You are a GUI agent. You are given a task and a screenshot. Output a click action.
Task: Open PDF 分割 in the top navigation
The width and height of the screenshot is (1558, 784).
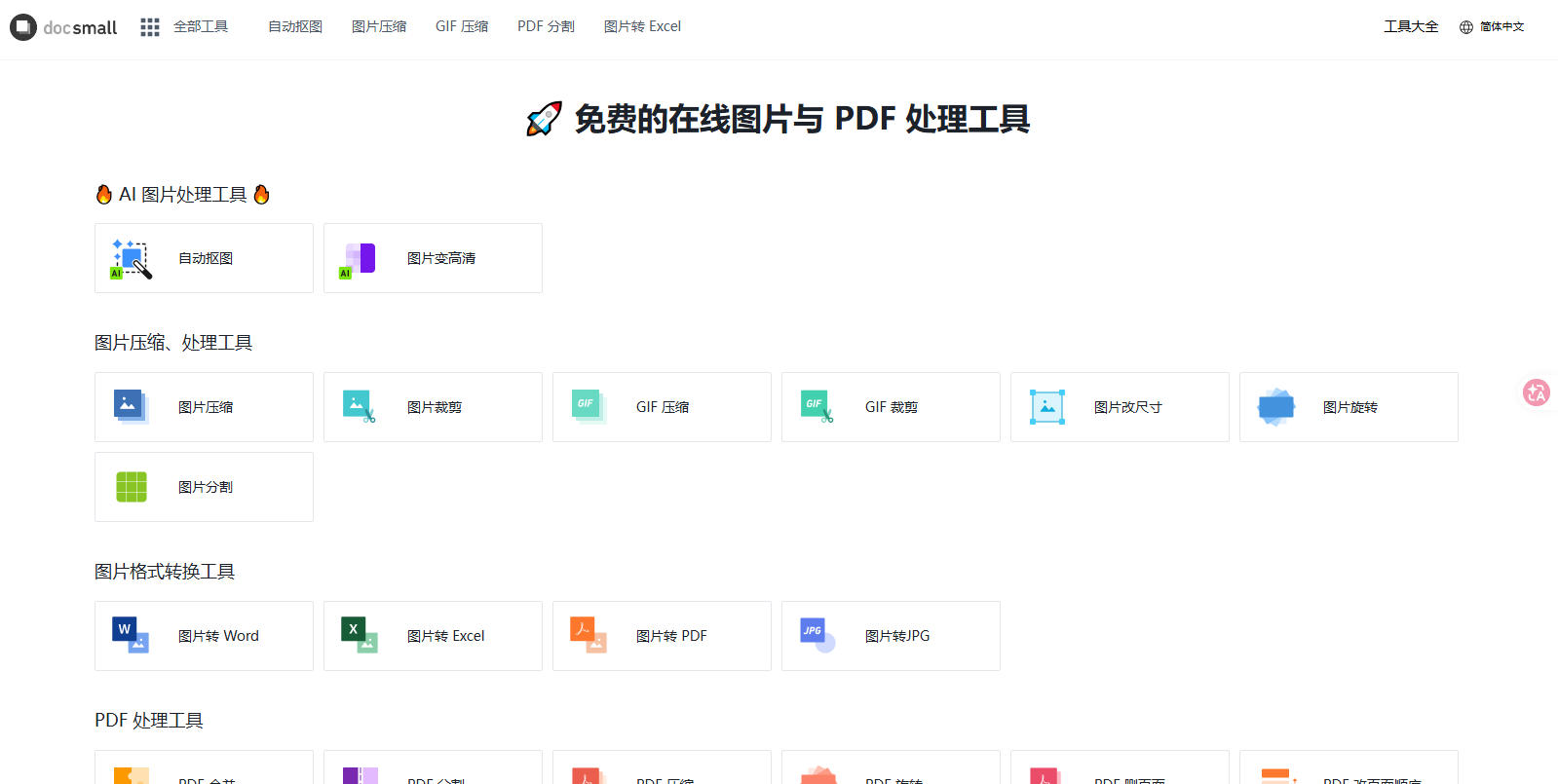pyautogui.click(x=546, y=26)
